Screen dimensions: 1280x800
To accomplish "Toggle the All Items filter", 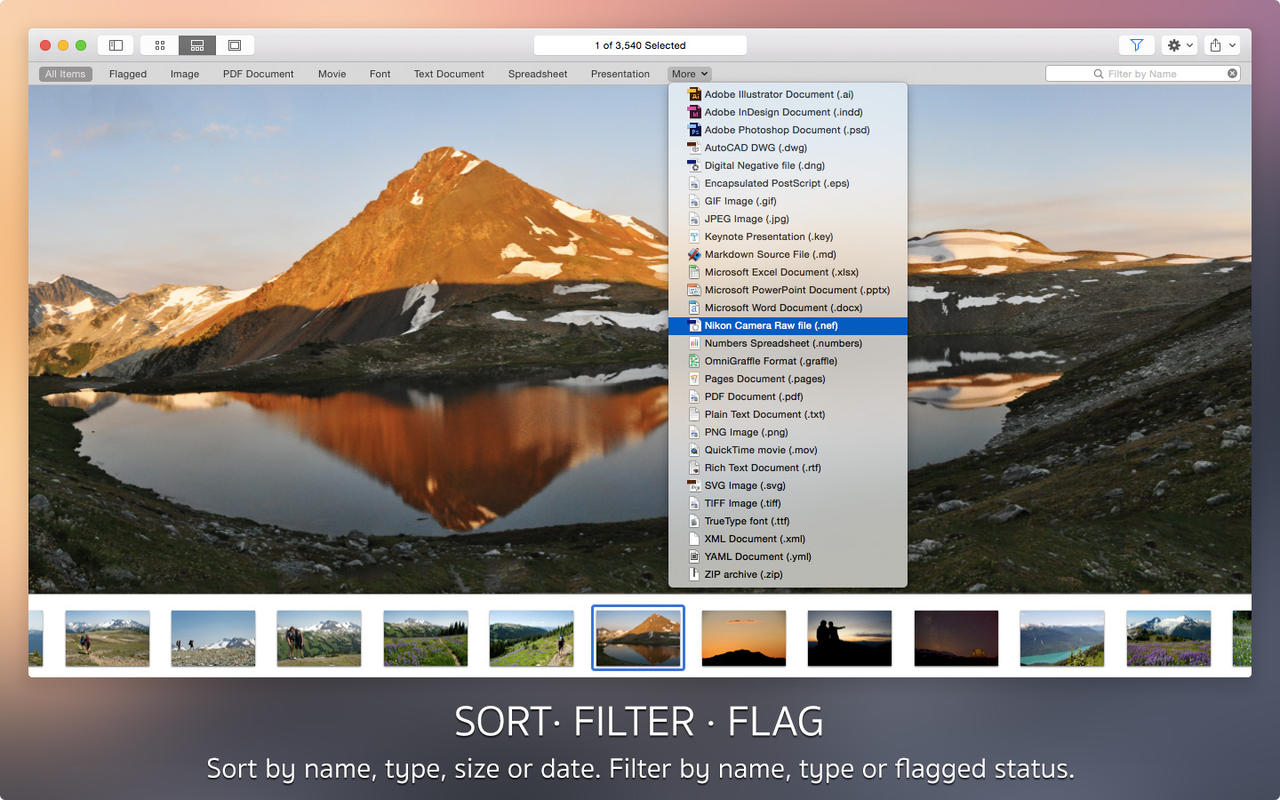I will pyautogui.click(x=65, y=73).
